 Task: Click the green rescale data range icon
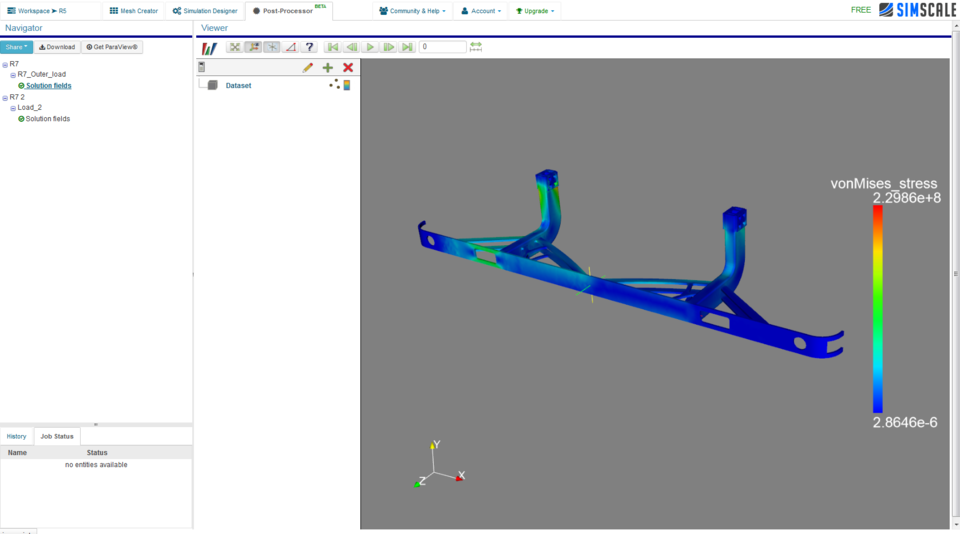tap(476, 47)
